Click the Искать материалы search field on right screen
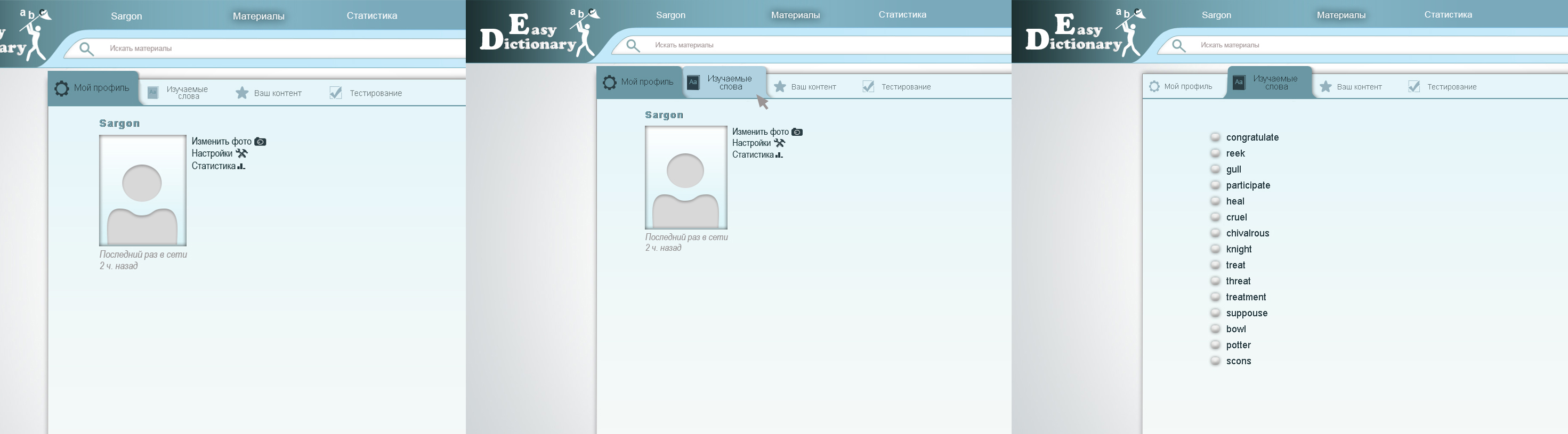The height and width of the screenshot is (434, 1568). click(1363, 45)
